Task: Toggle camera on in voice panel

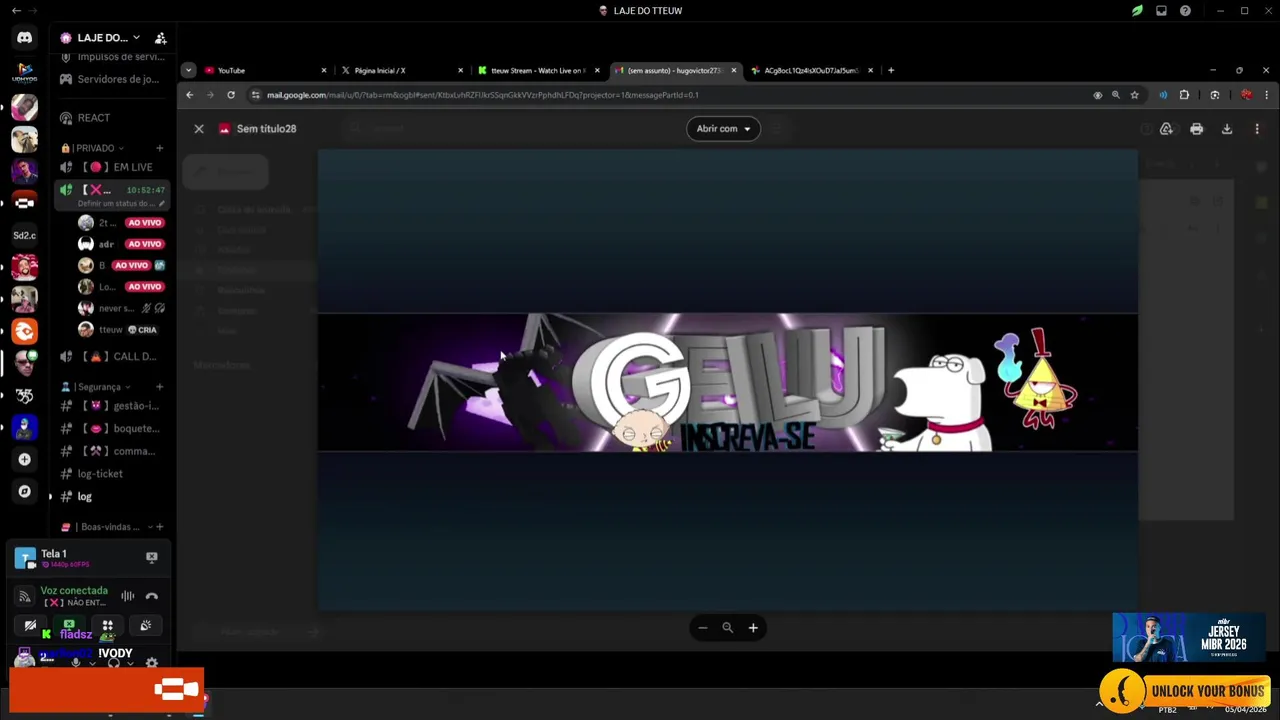Action: [x=31, y=626]
